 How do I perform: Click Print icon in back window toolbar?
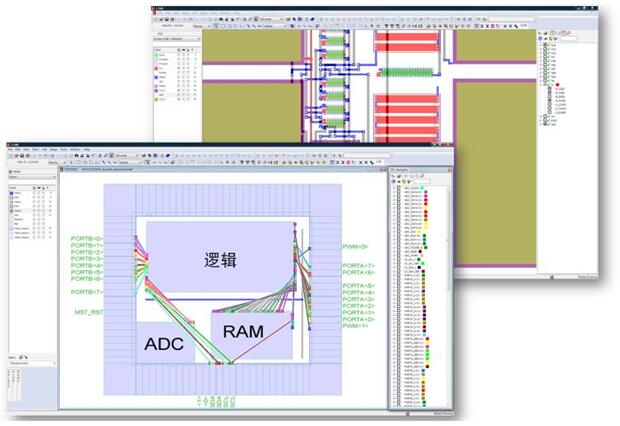click(x=172, y=19)
